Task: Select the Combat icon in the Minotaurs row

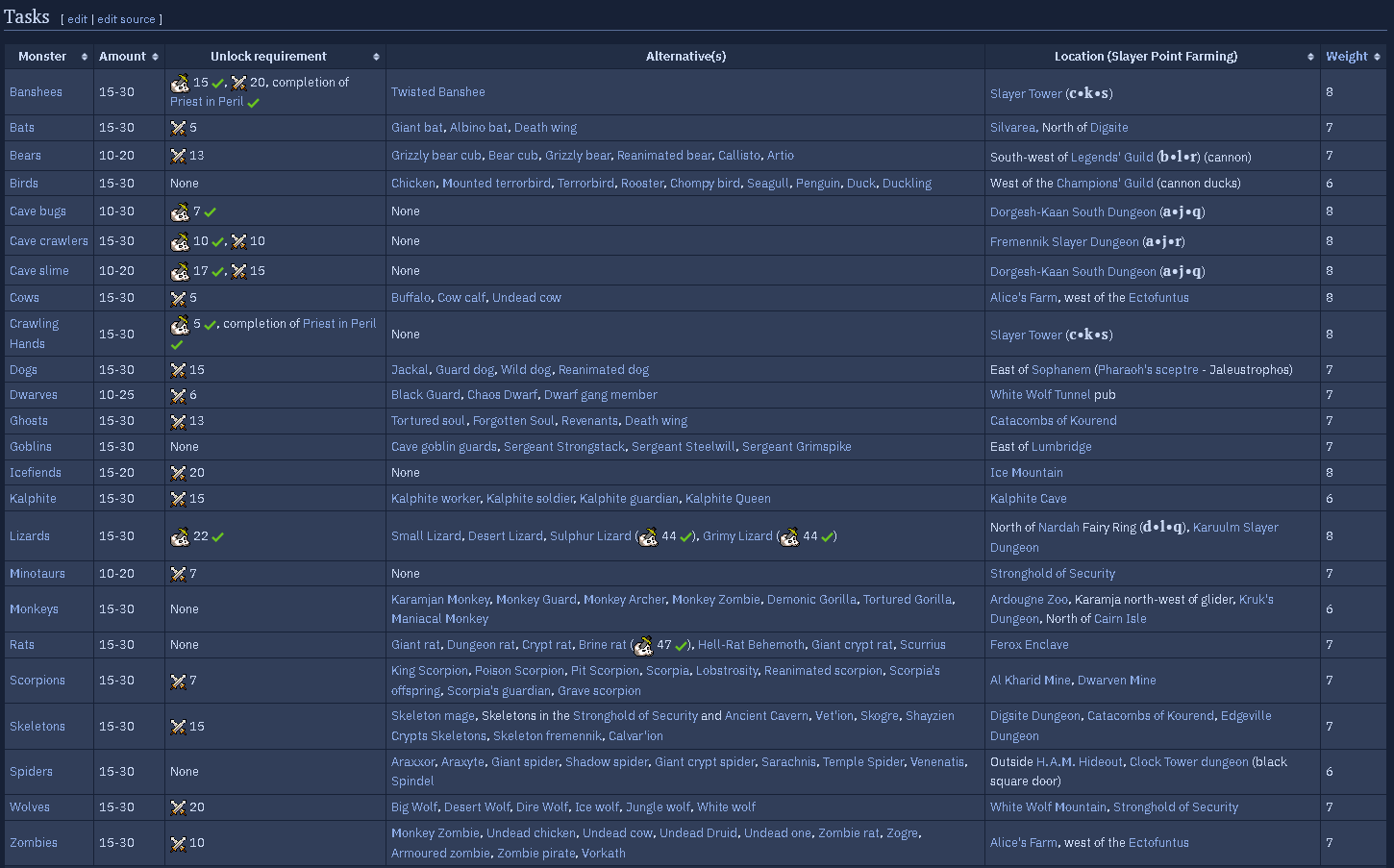Action: (x=178, y=574)
